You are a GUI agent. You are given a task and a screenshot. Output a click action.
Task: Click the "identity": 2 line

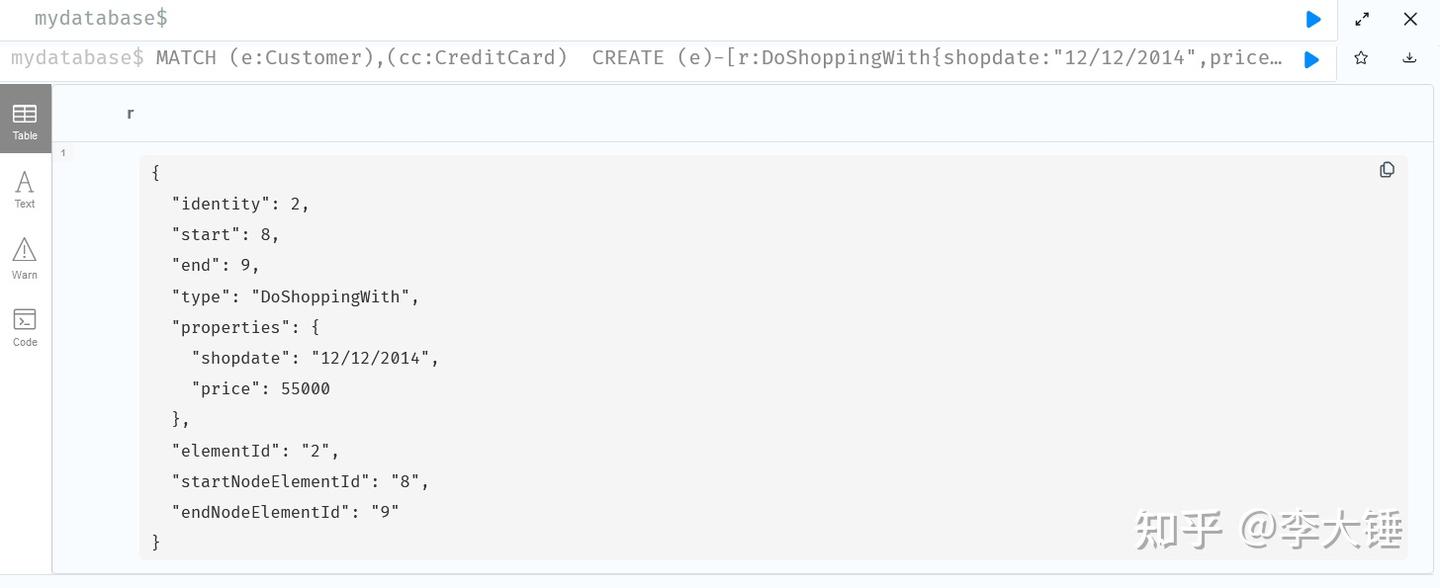click(x=240, y=204)
